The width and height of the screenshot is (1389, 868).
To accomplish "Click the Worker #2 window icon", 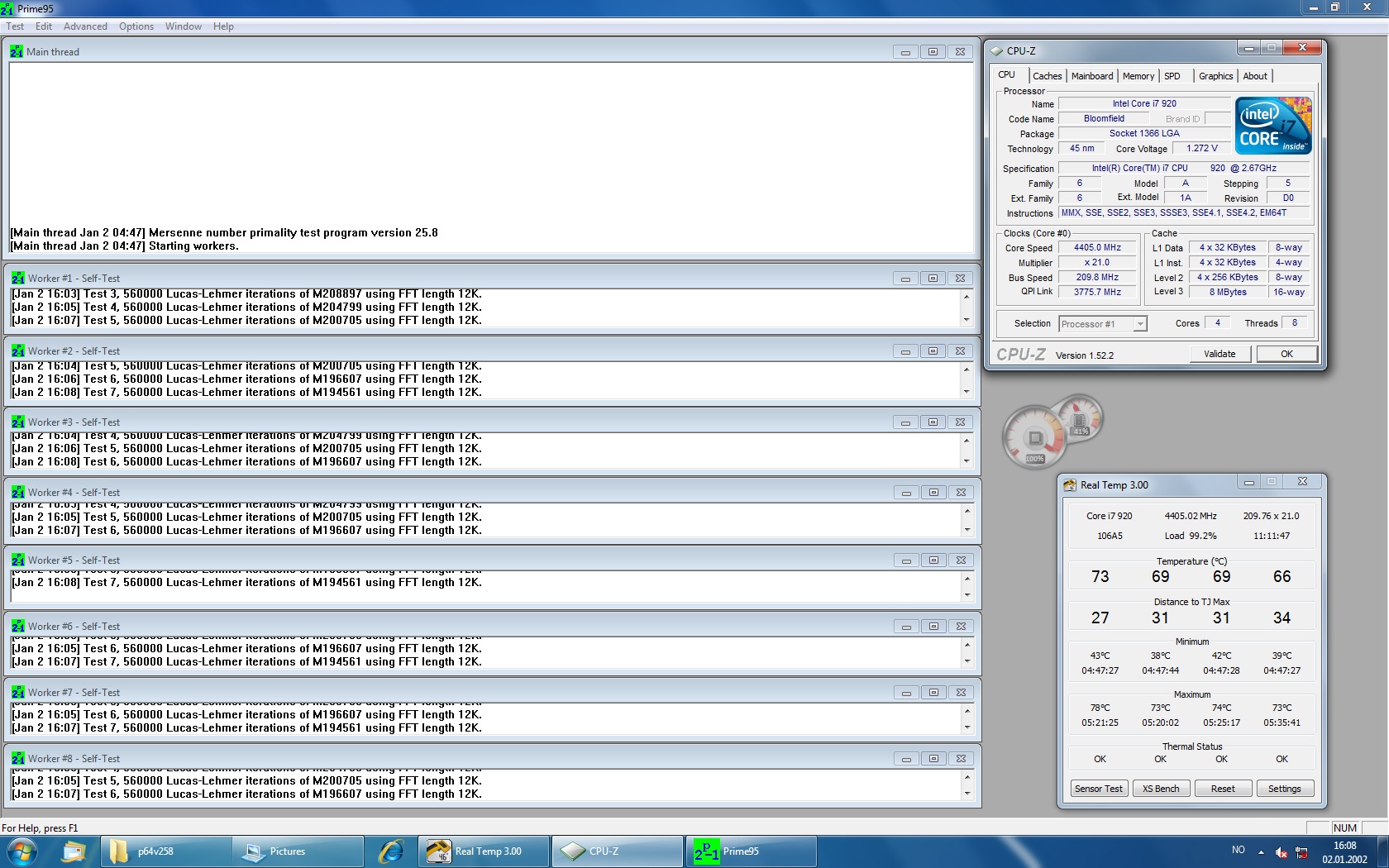I will pos(17,351).
